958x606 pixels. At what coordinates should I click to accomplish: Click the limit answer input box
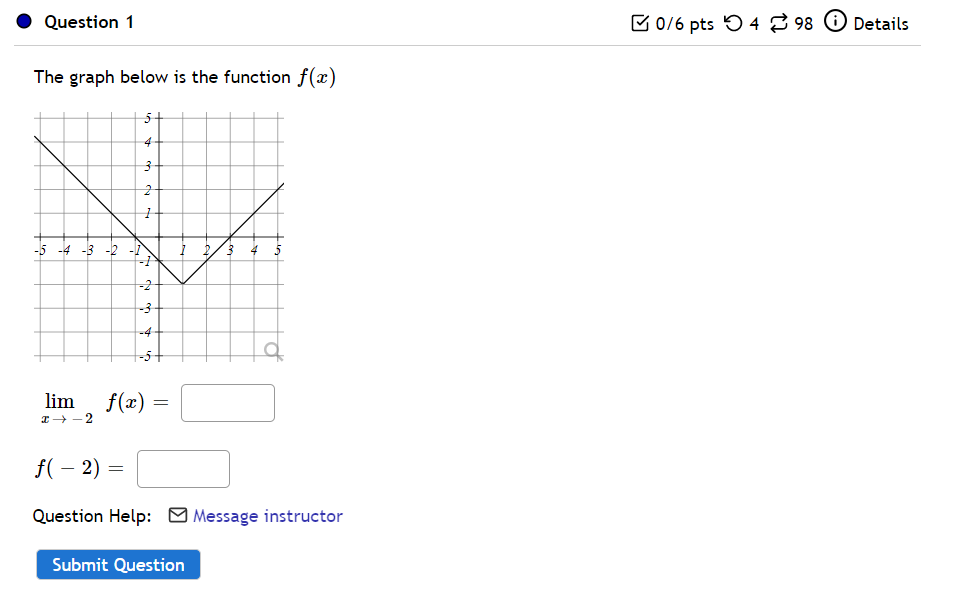(x=227, y=402)
